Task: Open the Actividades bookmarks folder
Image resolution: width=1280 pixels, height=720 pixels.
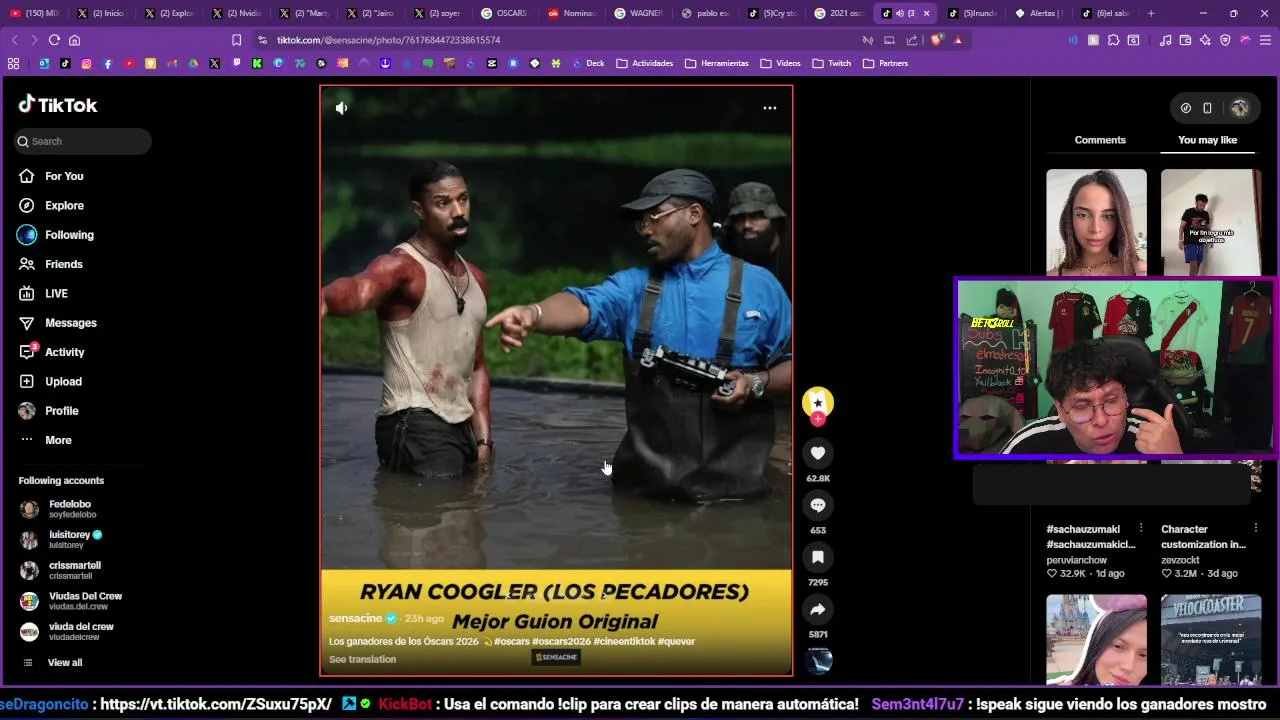Action: click(x=645, y=63)
